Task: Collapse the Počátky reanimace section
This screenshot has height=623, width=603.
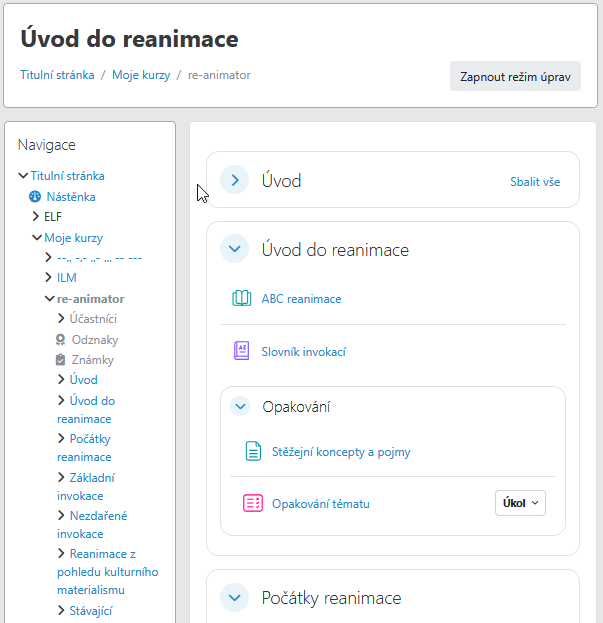Action: tap(235, 598)
